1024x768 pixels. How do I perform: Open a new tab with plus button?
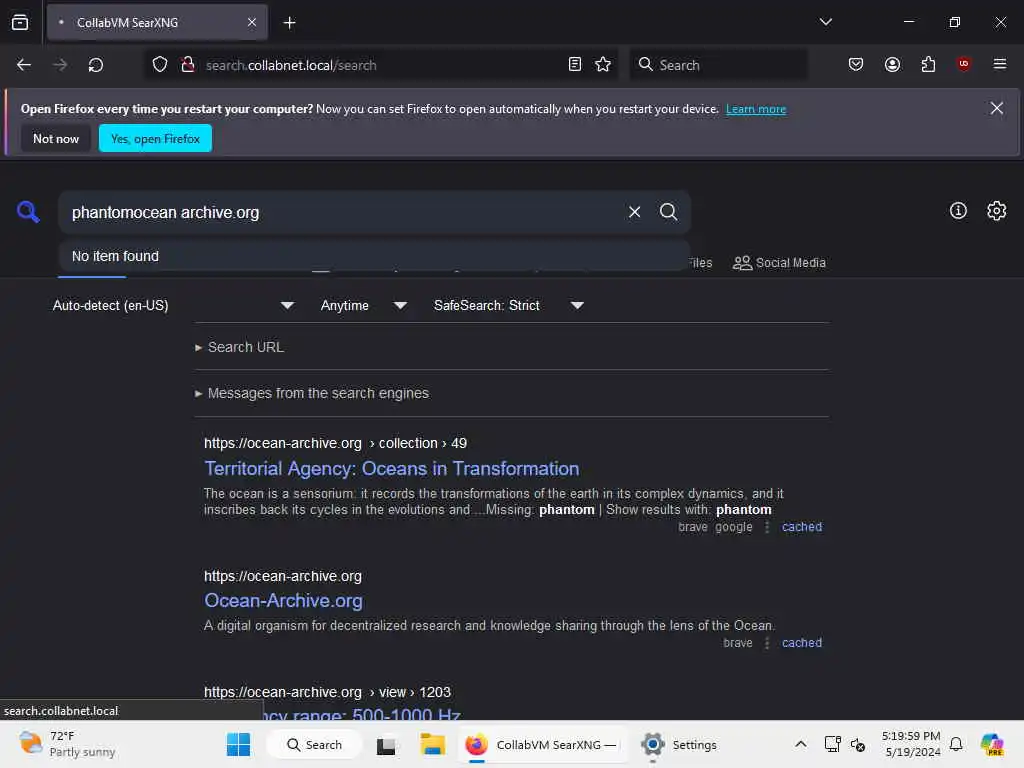(x=289, y=23)
